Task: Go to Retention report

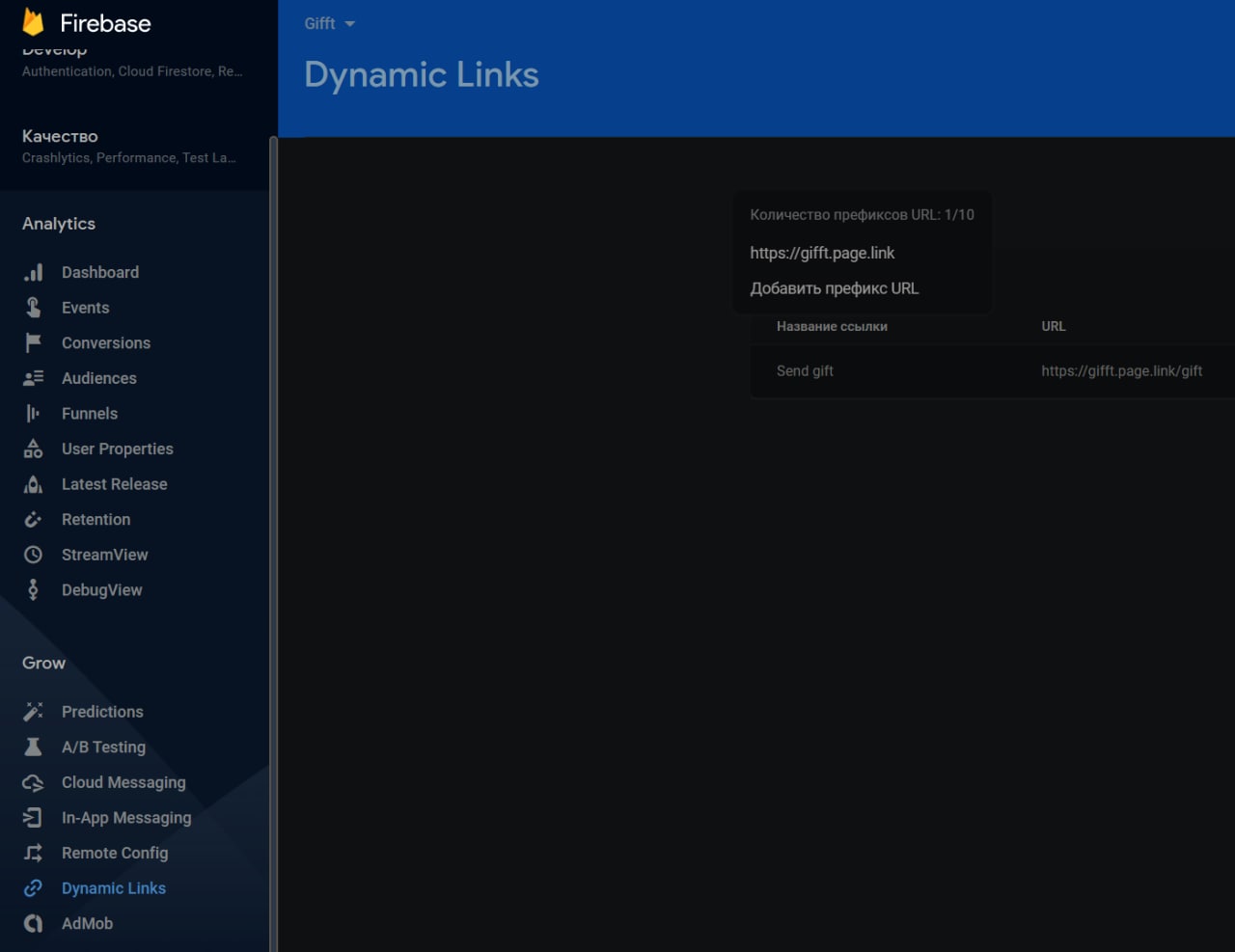Action: 96,520
